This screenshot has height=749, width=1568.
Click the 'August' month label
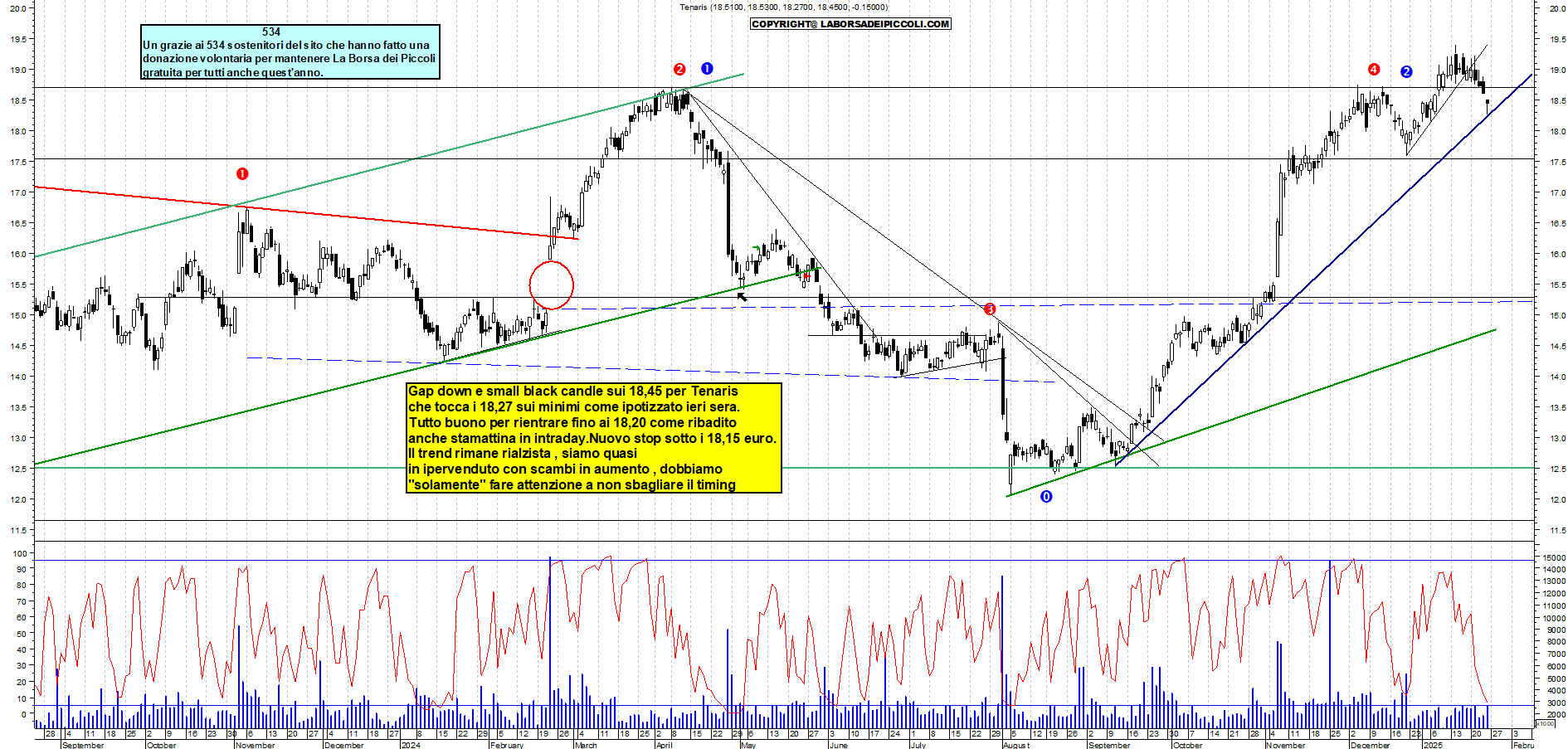pos(1016,745)
